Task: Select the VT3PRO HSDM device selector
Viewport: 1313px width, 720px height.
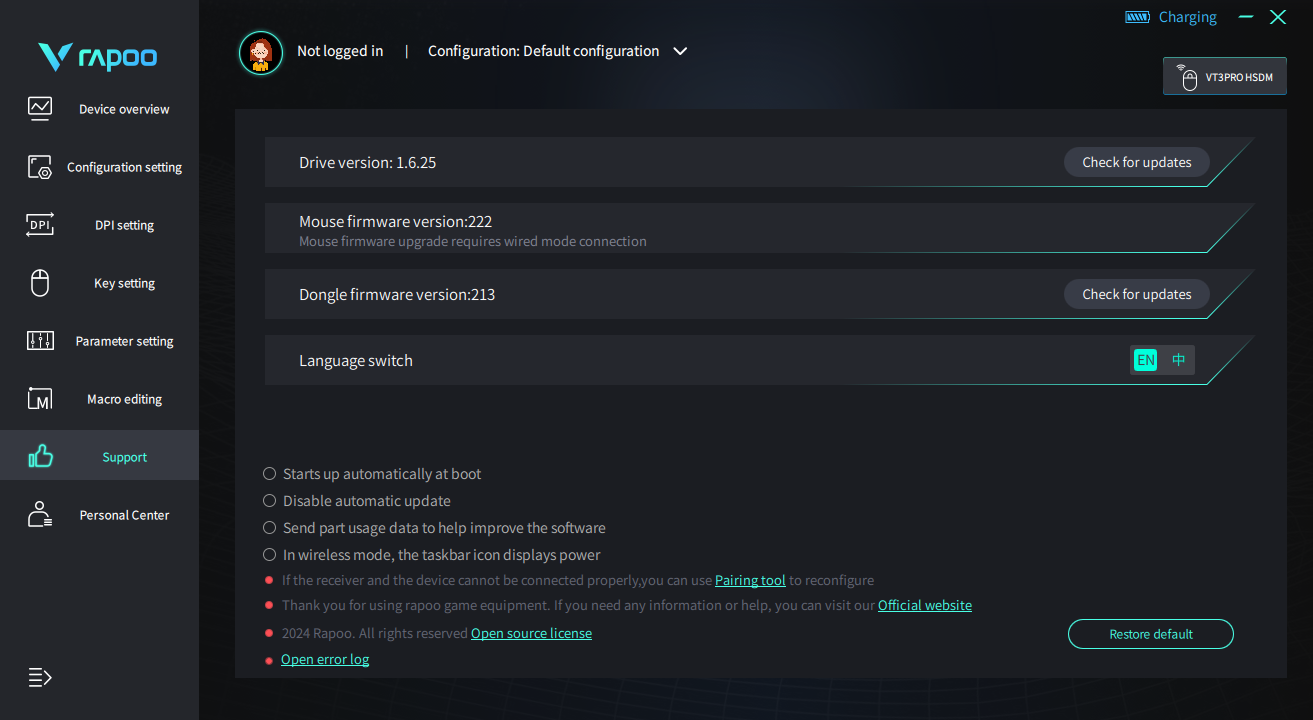Action: pos(1224,77)
